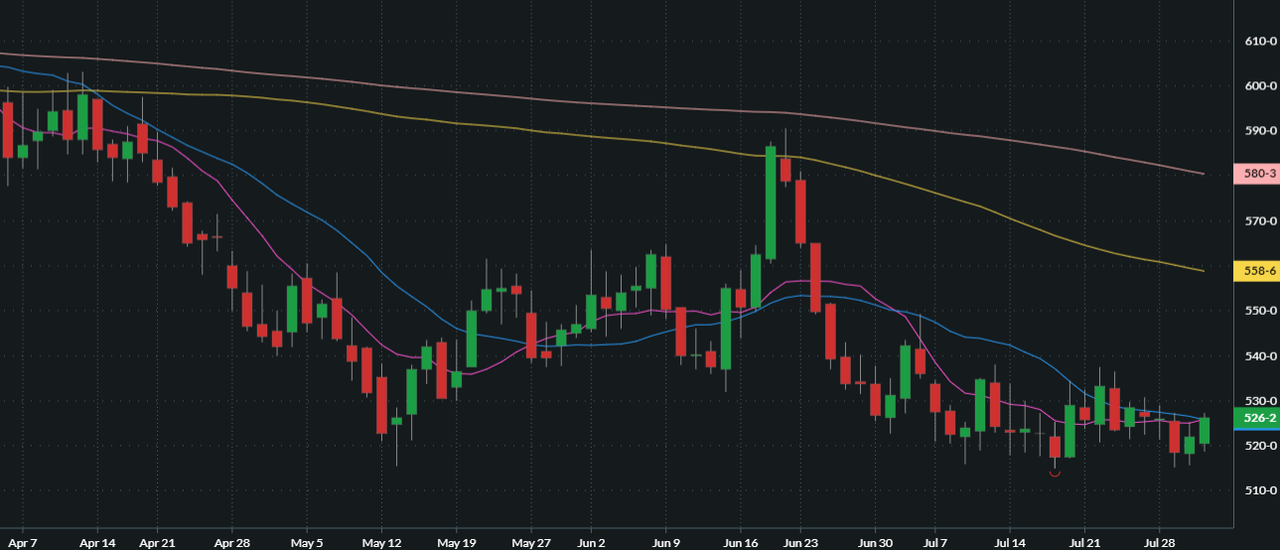Click the 610-0 price axis label
This screenshot has height=550, width=1280.
pos(1261,41)
